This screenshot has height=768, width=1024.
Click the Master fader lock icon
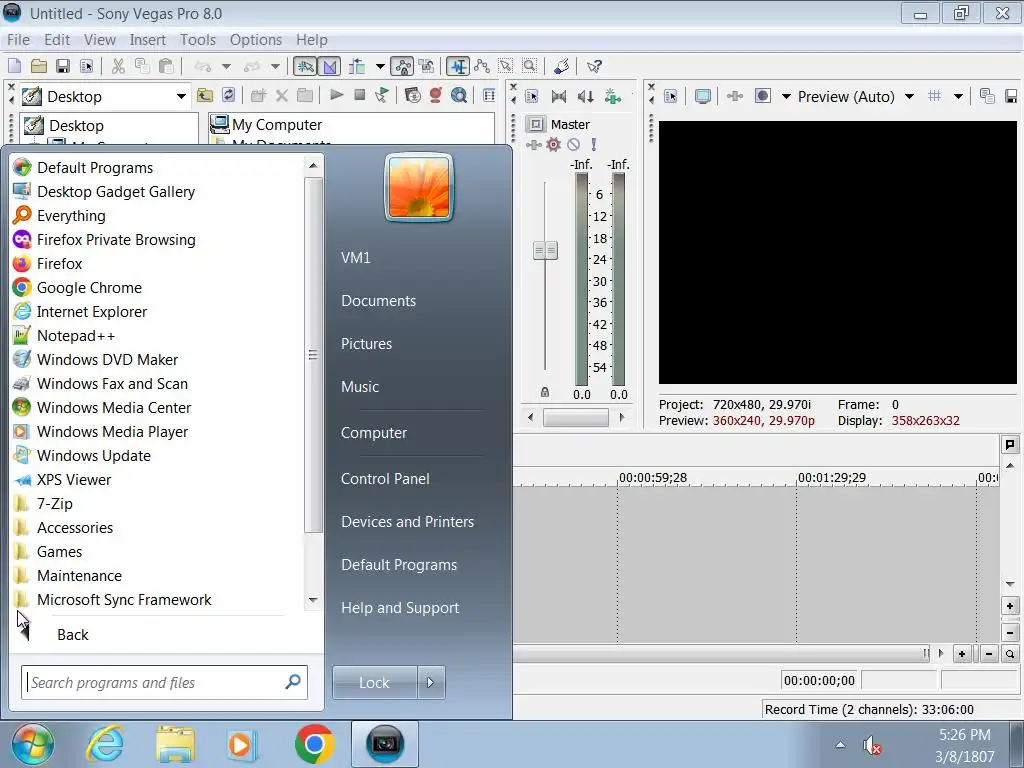[545, 392]
